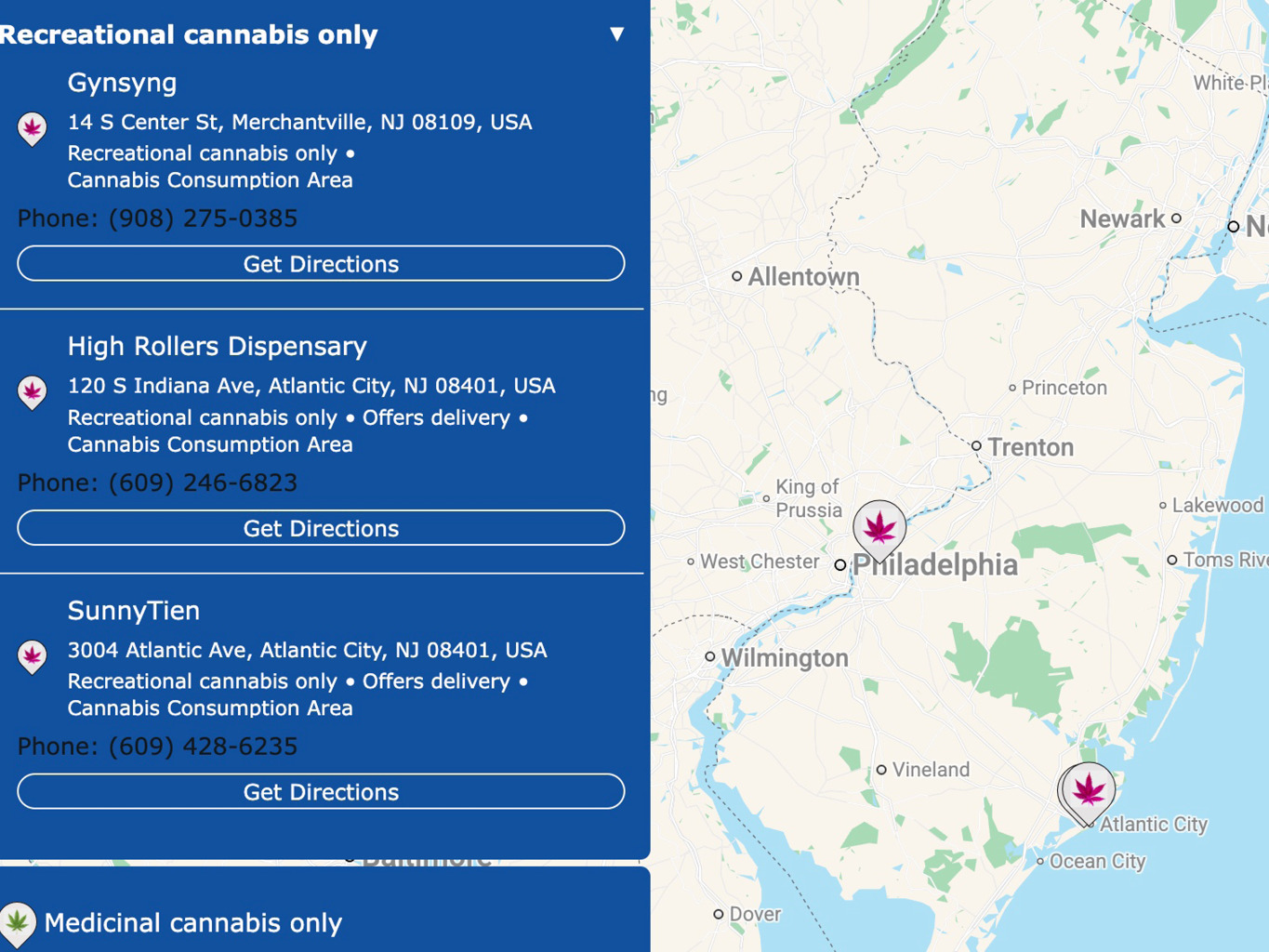
Task: Click High Rollers Dispensary's leaf marker icon
Action: 33,392
